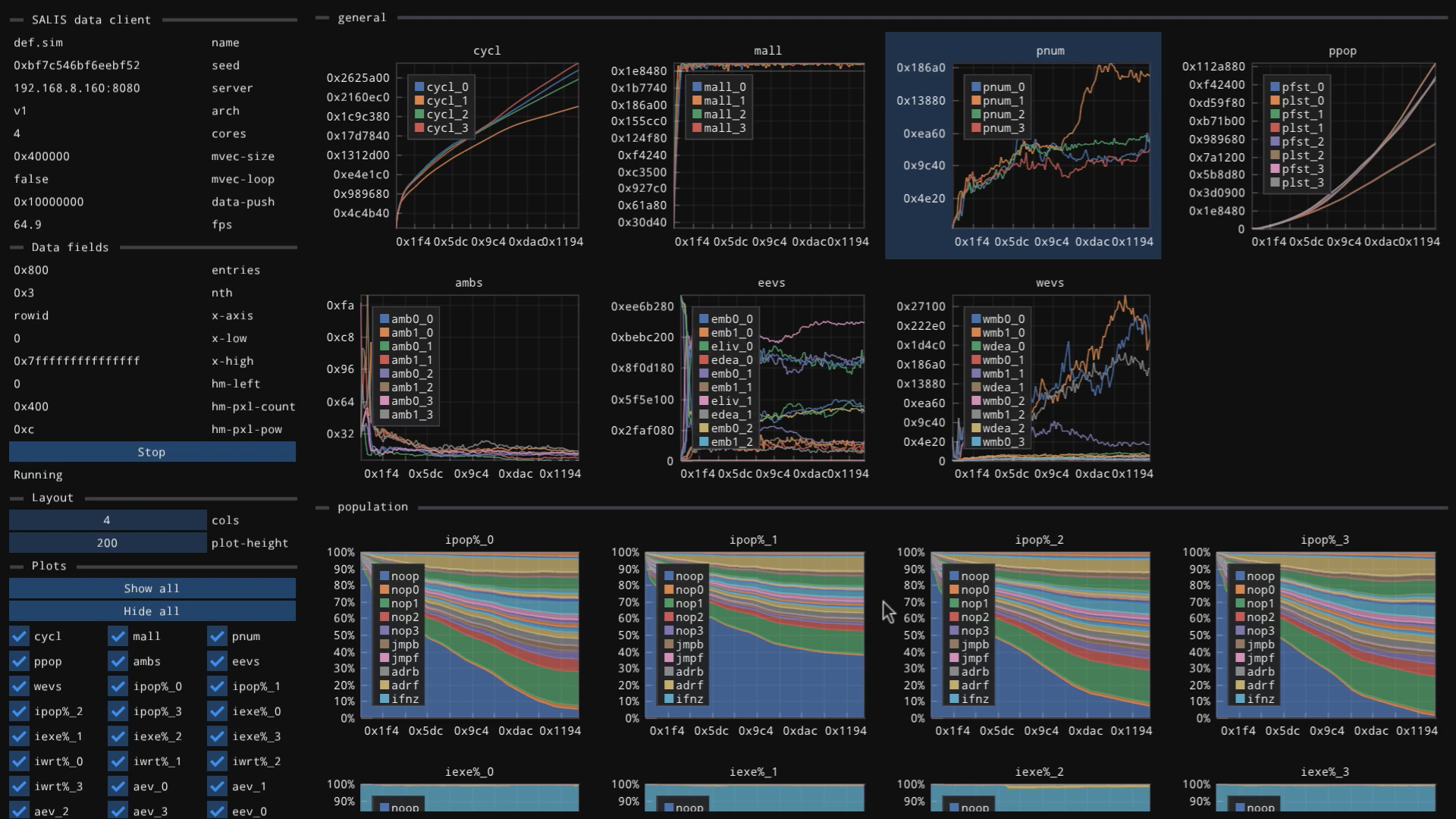Click the Hide all plots button
Viewport: 1456px width, 819px height.
click(x=152, y=611)
